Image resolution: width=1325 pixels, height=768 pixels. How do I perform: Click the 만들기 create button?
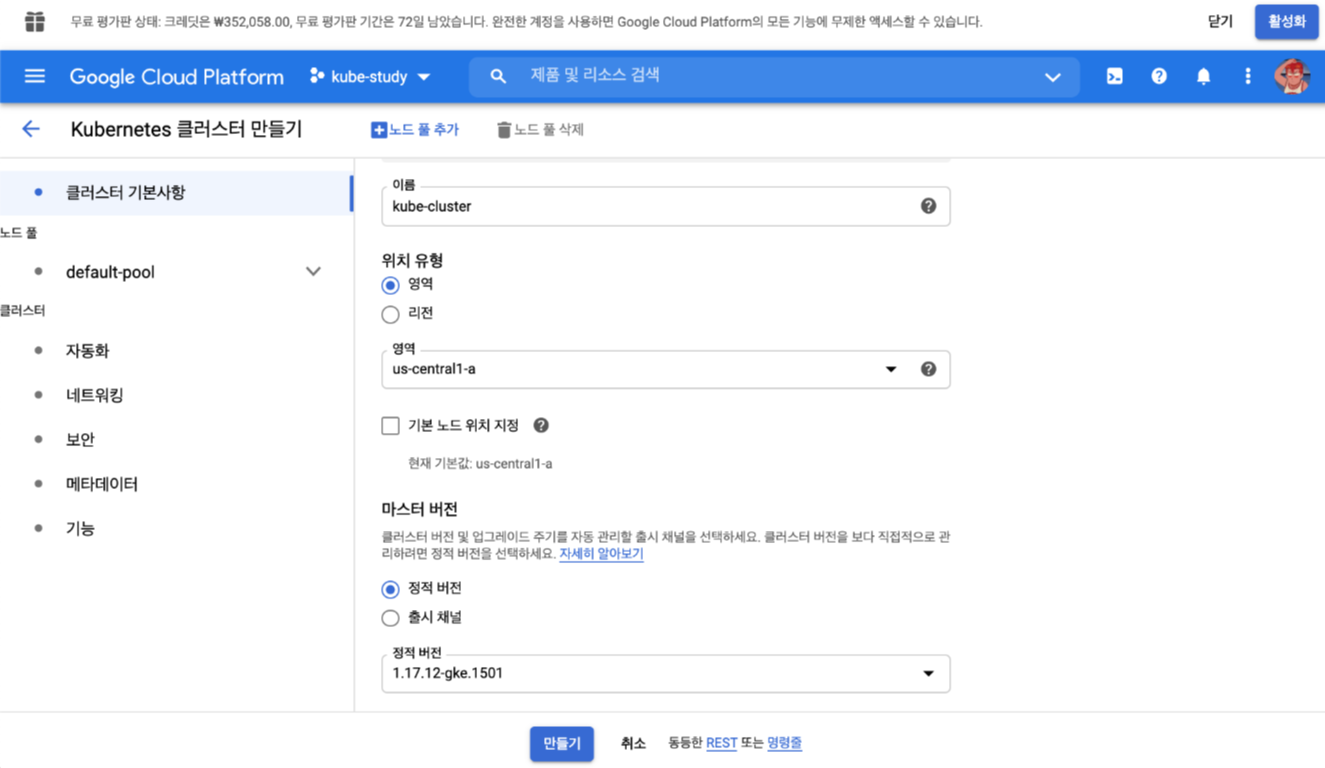[x=561, y=743]
